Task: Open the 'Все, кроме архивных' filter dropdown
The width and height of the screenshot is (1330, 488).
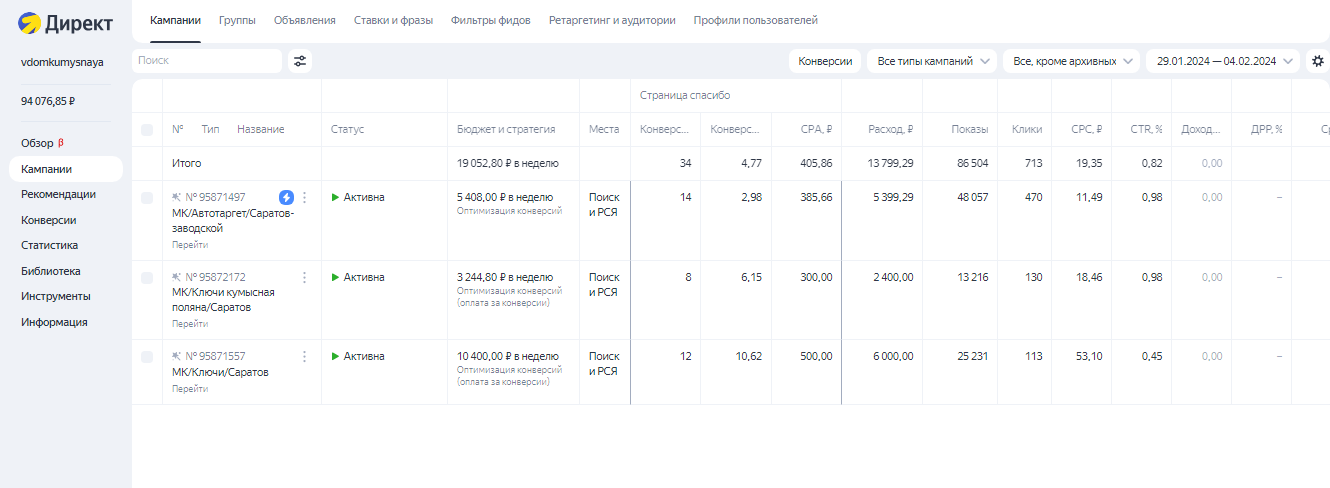Action: pos(1071,61)
